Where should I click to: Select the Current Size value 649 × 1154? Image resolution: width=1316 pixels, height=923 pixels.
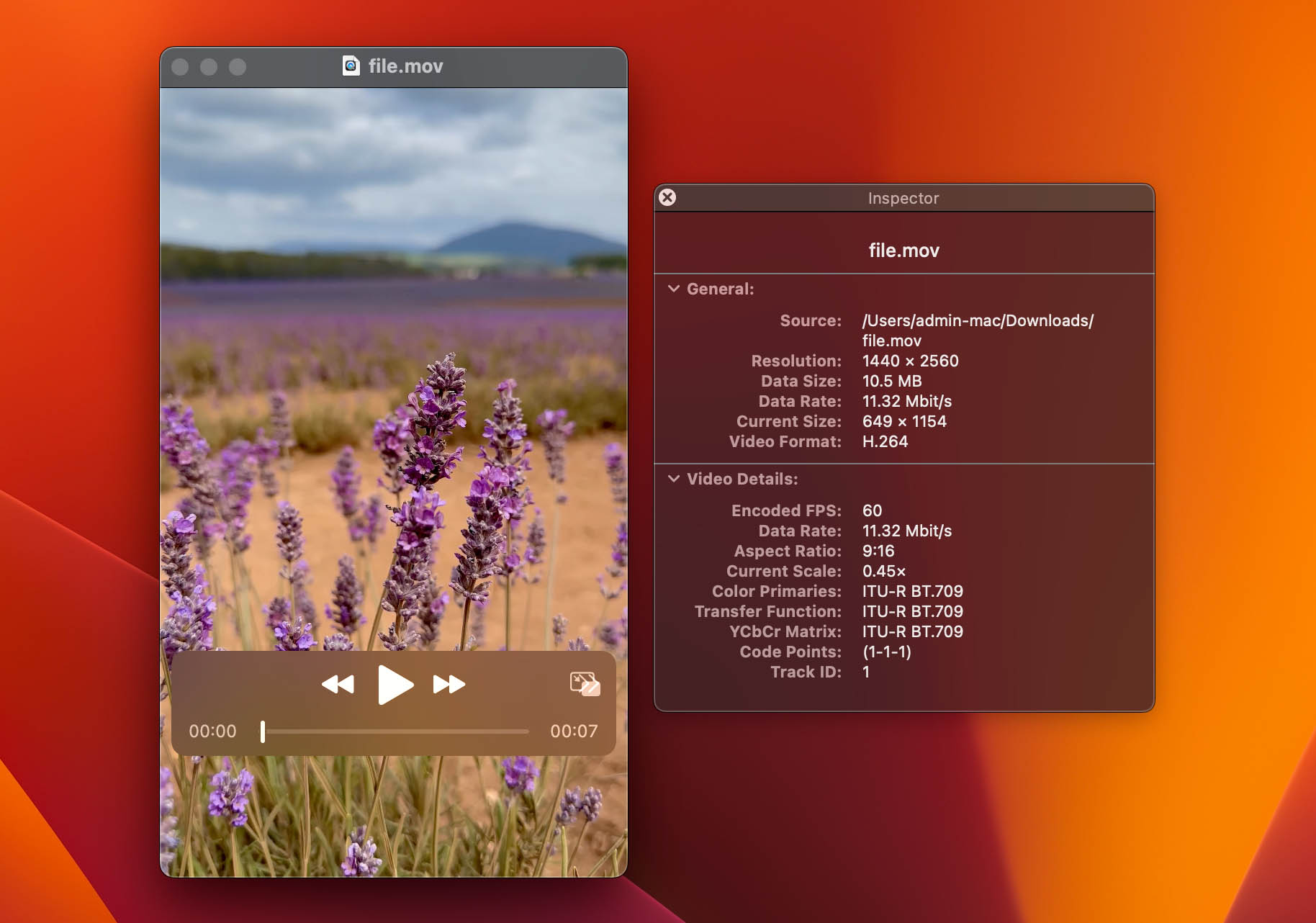[904, 421]
